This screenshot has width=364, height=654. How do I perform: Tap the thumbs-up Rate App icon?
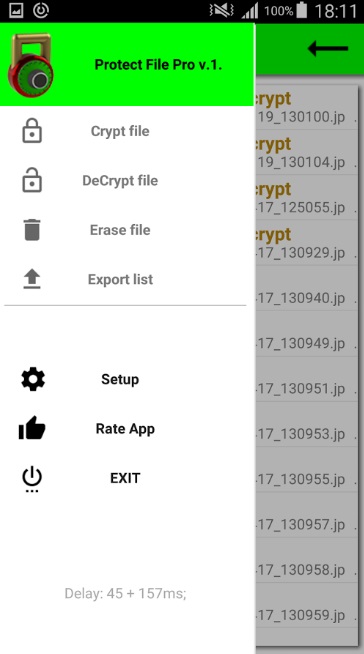[x=32, y=428]
